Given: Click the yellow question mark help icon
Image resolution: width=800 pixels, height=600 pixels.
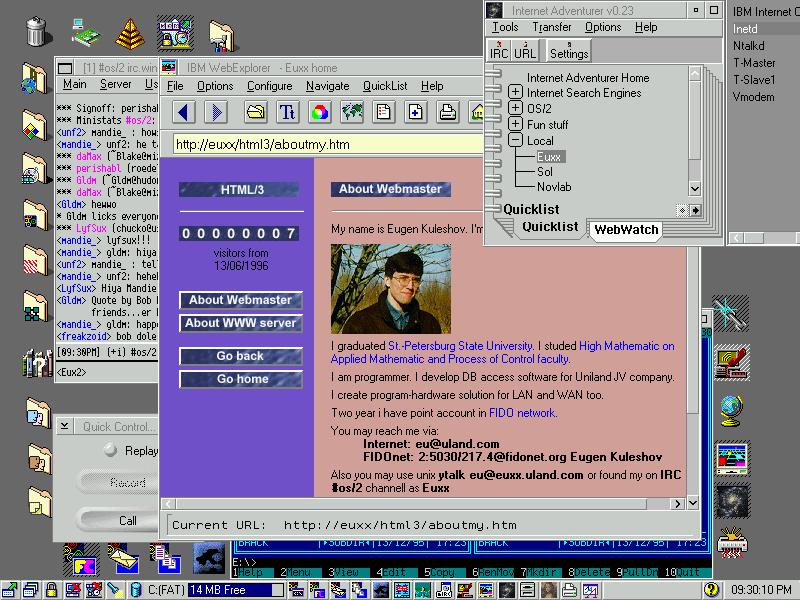Looking at the screenshot, I should pos(711,590).
